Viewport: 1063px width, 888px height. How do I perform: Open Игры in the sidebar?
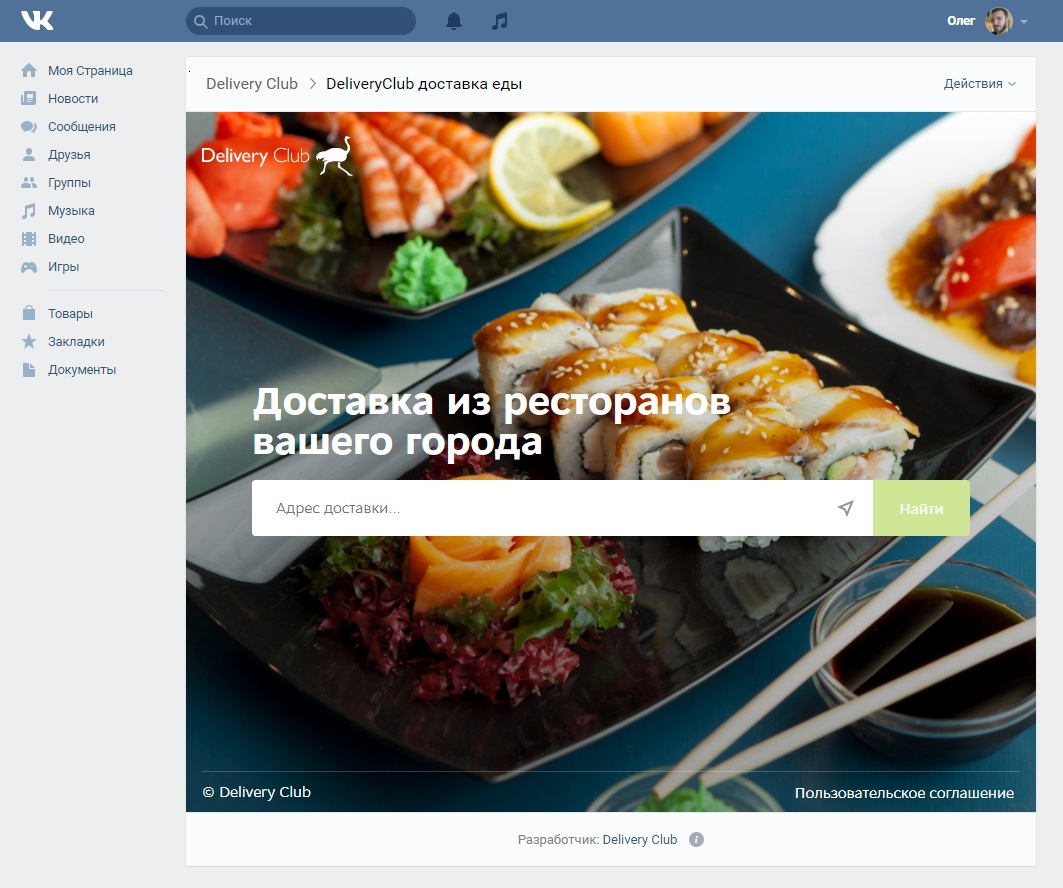[63, 266]
